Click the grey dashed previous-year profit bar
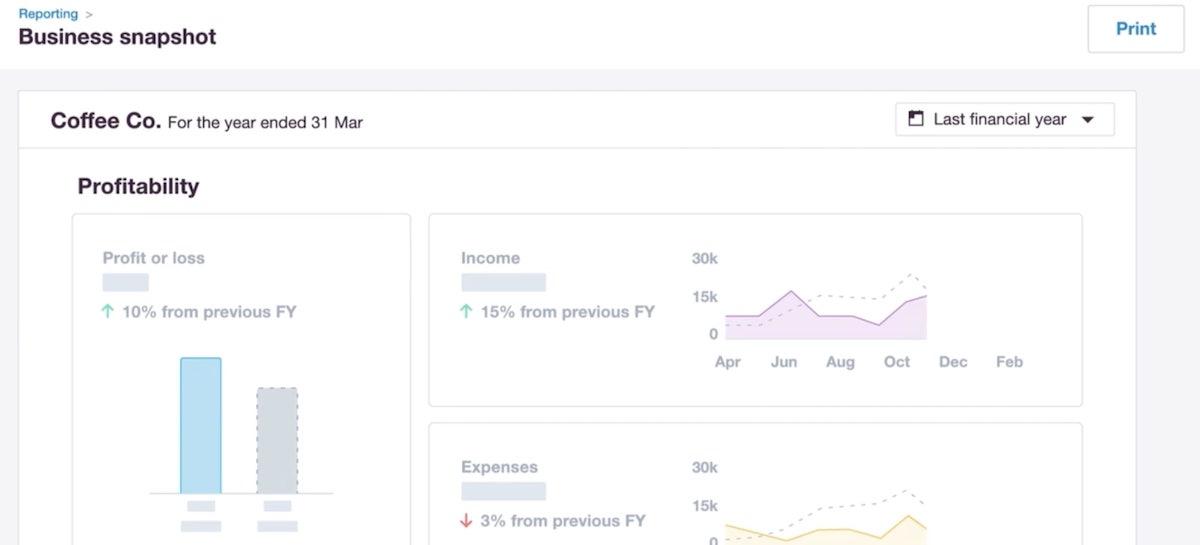Image resolution: width=1200 pixels, height=545 pixels. click(x=277, y=440)
